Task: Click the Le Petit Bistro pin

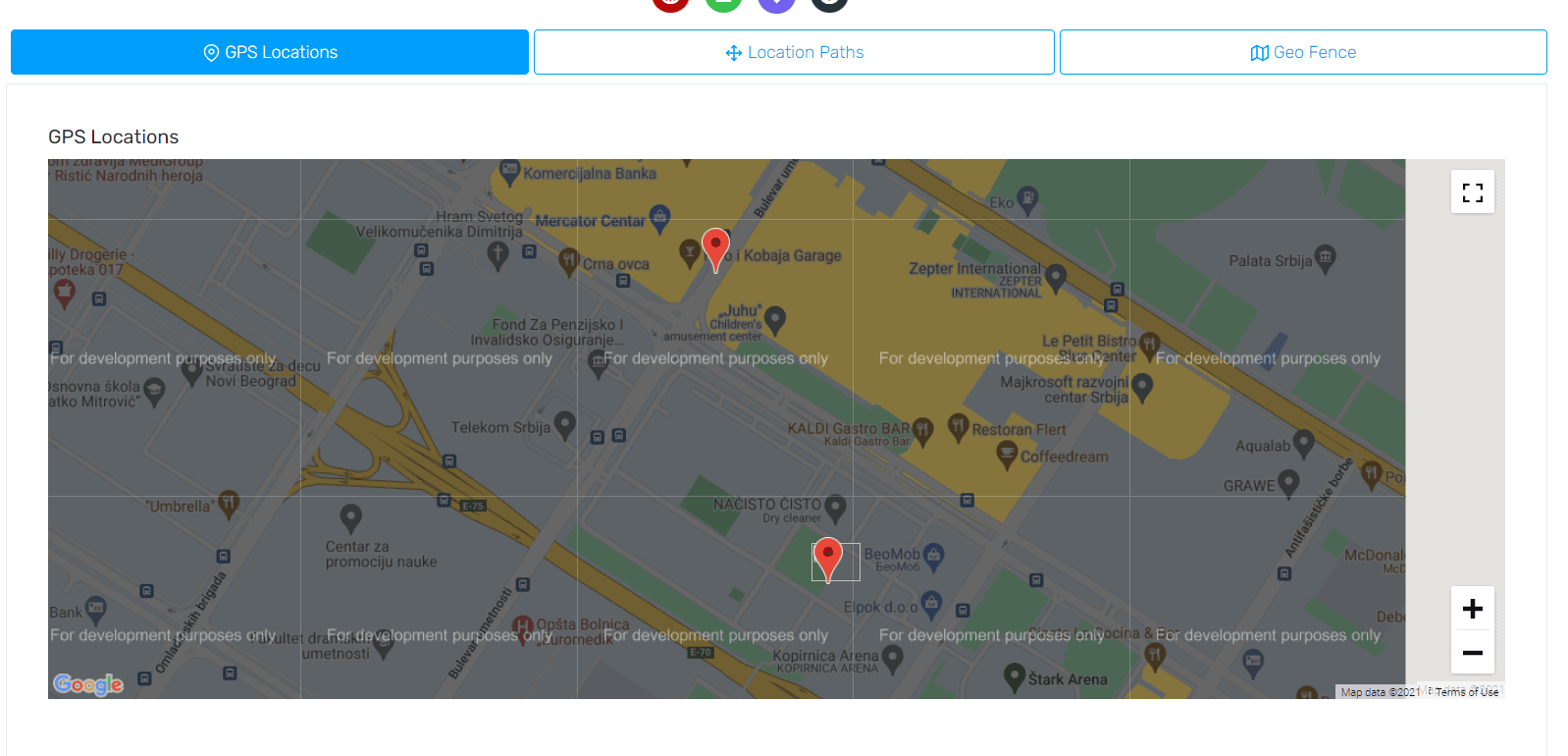Action: 1149,345
